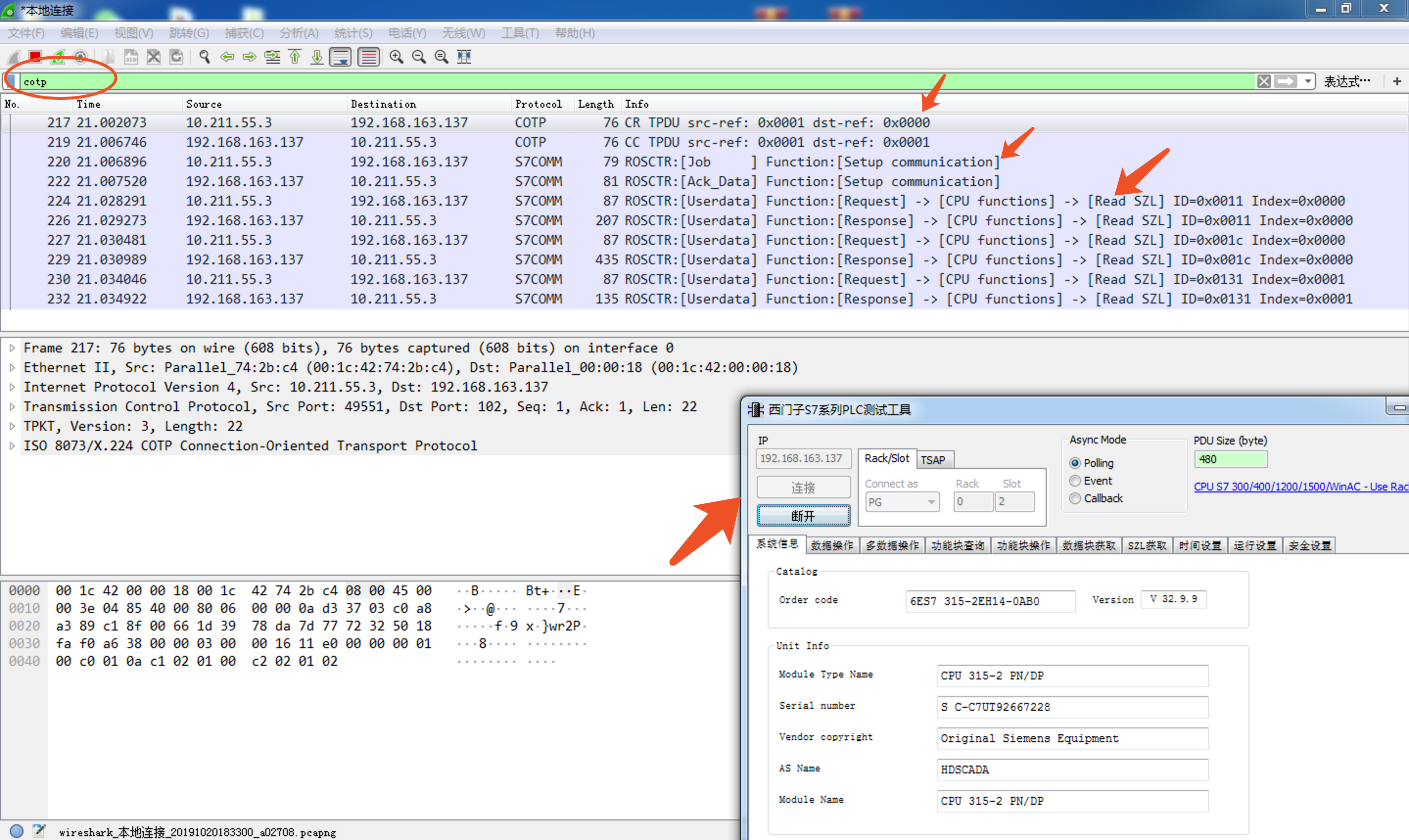Viewport: 1409px width, 840px height.
Task: Open the CPU S7 300/400/1200/1500 link
Action: tap(1300, 486)
